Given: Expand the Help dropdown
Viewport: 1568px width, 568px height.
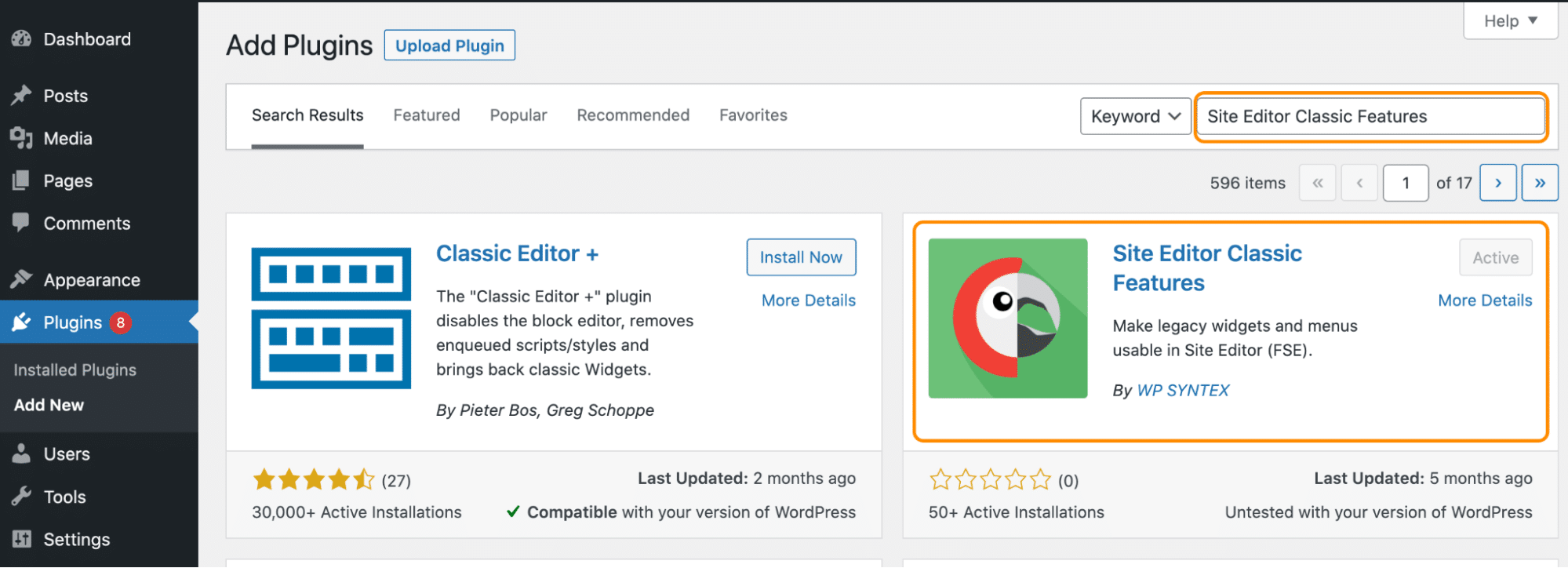Looking at the screenshot, I should pos(1510,21).
